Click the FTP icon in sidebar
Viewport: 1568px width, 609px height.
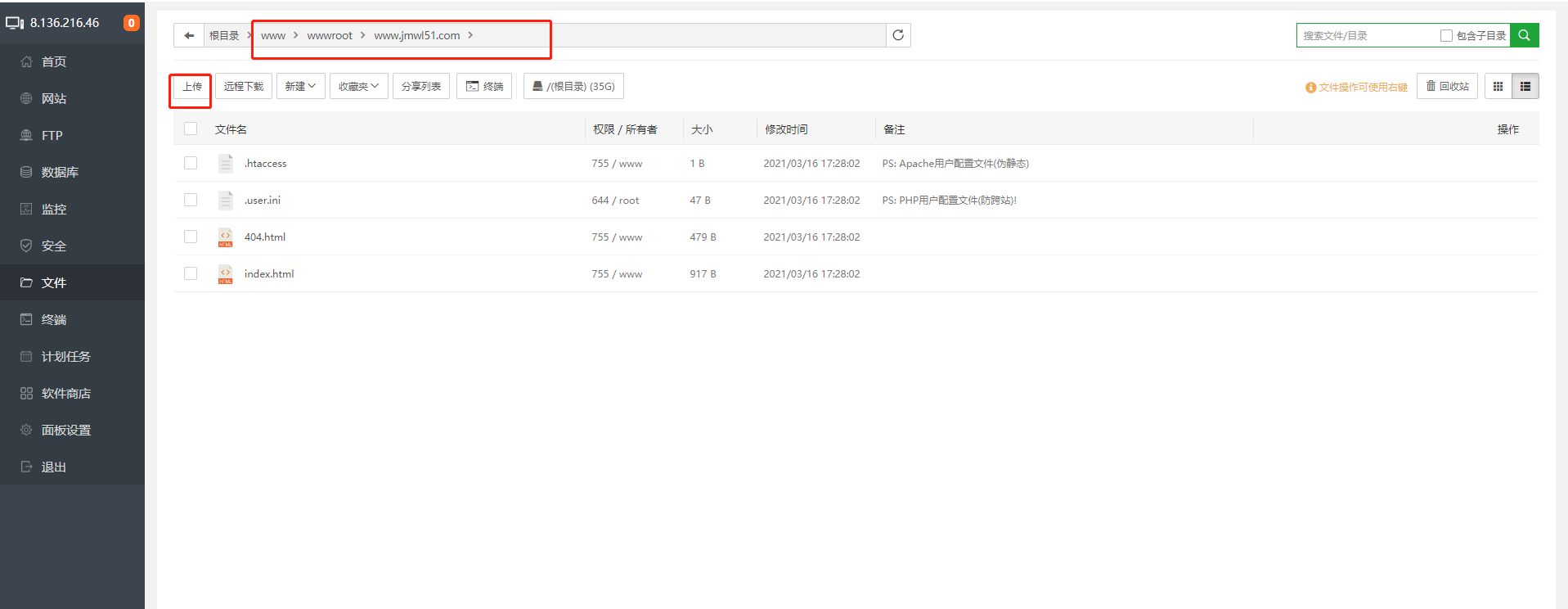(x=26, y=135)
